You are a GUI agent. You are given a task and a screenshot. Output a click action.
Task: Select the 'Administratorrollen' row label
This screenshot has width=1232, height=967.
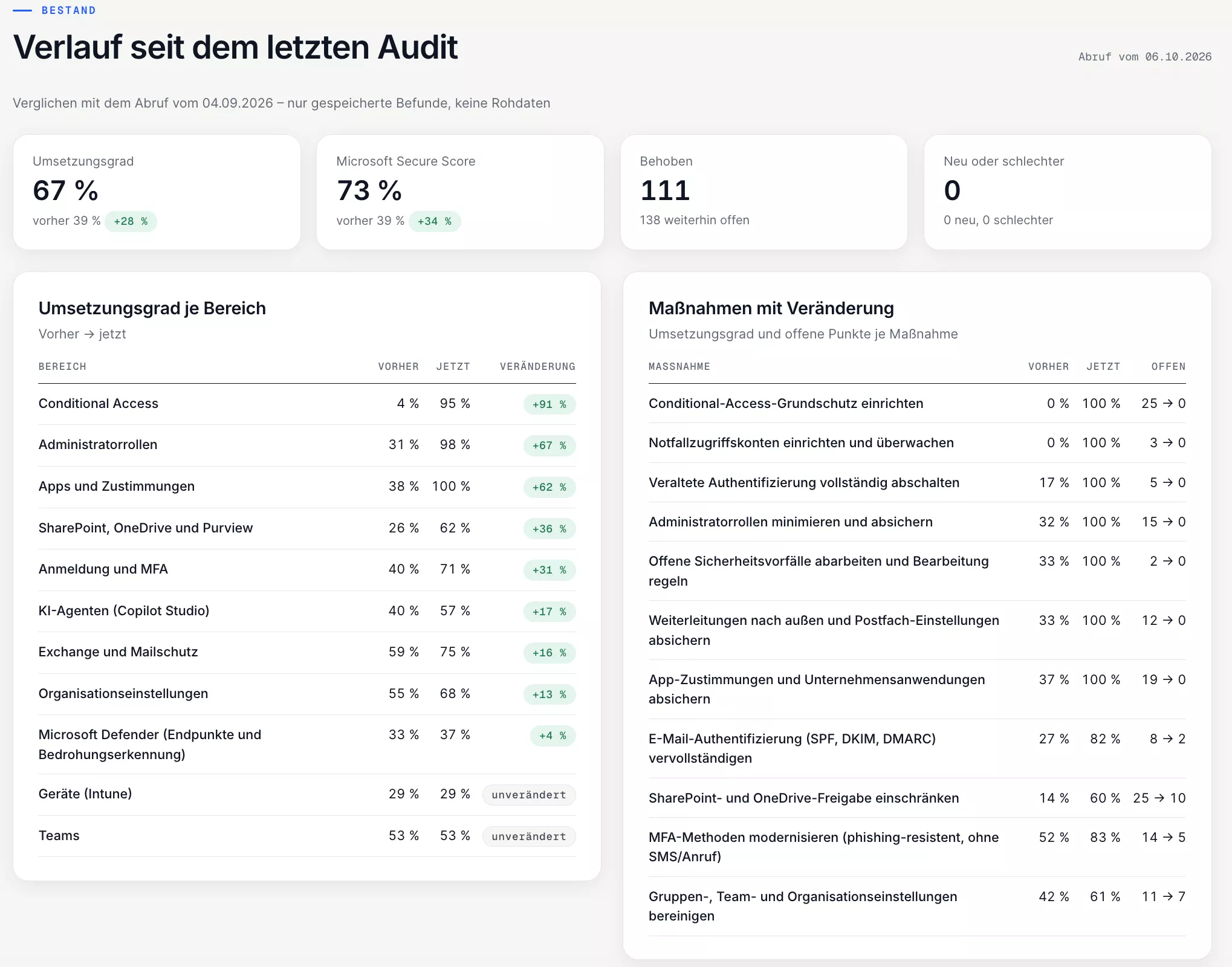98,444
